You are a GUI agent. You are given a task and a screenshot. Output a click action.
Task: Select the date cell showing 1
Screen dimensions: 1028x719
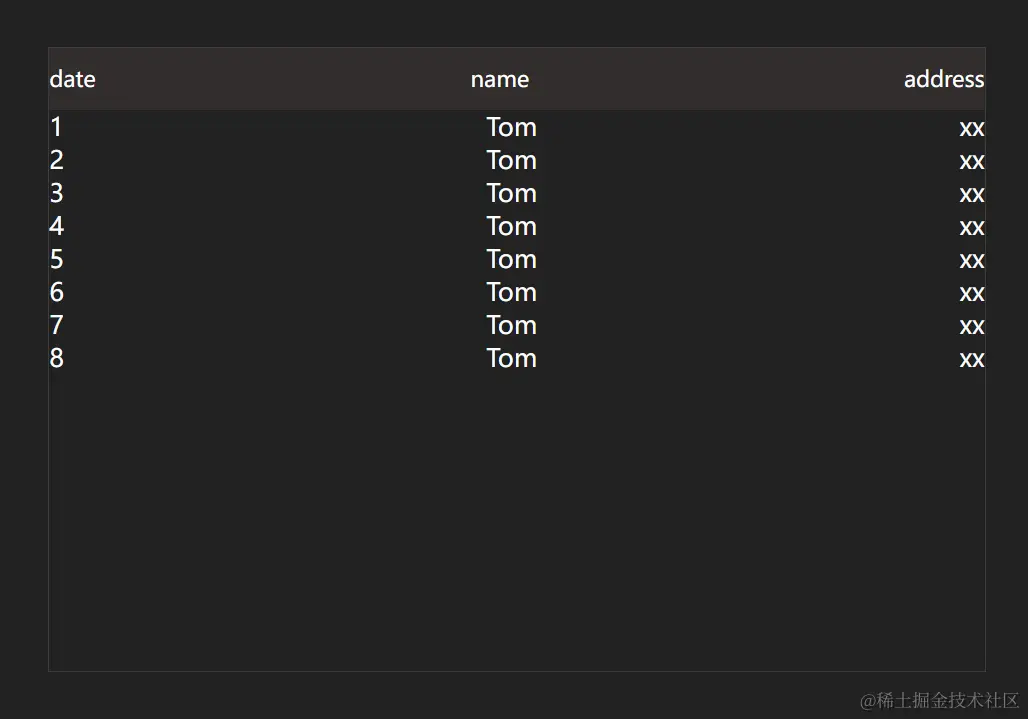tap(56, 127)
